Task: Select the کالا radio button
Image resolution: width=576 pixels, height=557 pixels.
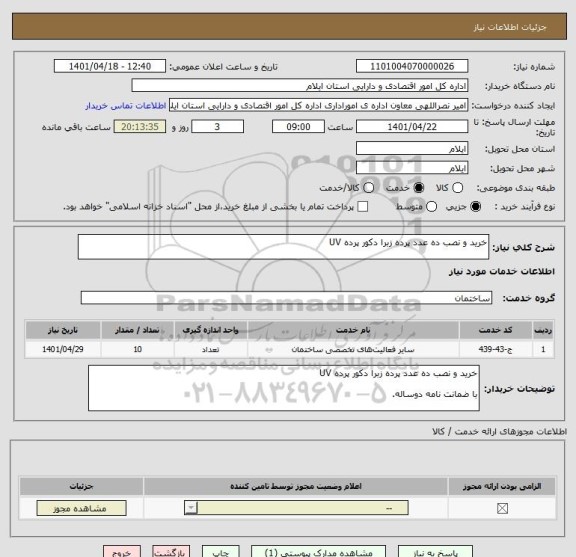Action: coord(457,188)
